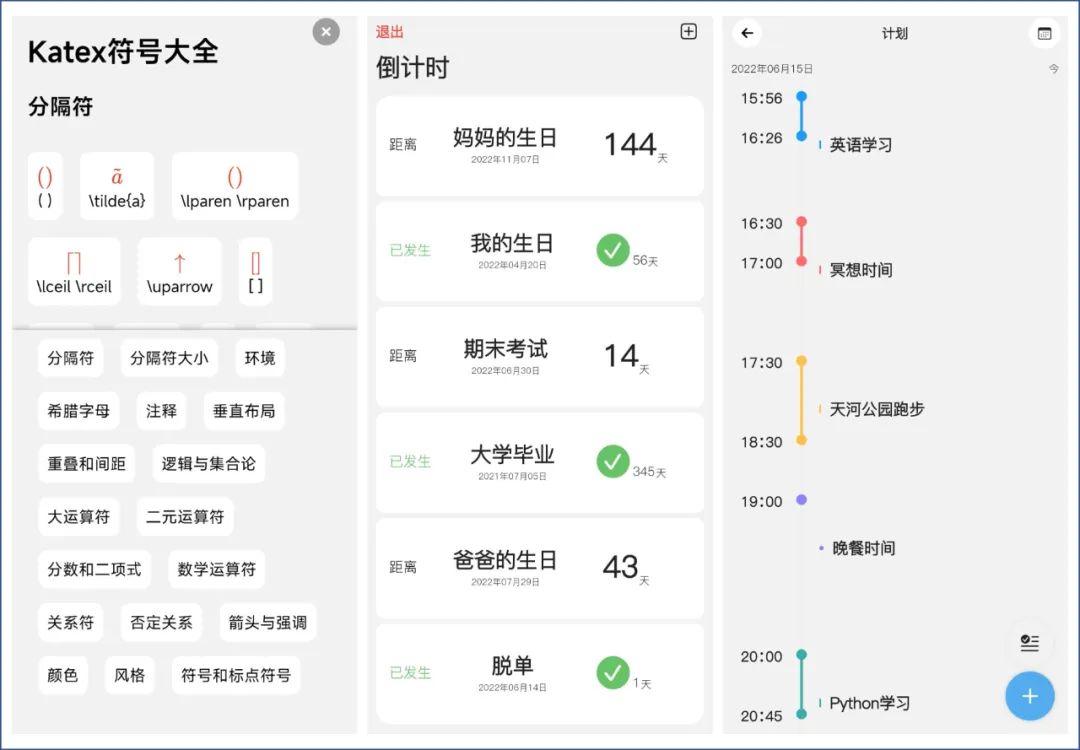Image resolution: width=1080 pixels, height=750 pixels.
Task: Tap the blue plus button to add a plan
Action: [1030, 696]
